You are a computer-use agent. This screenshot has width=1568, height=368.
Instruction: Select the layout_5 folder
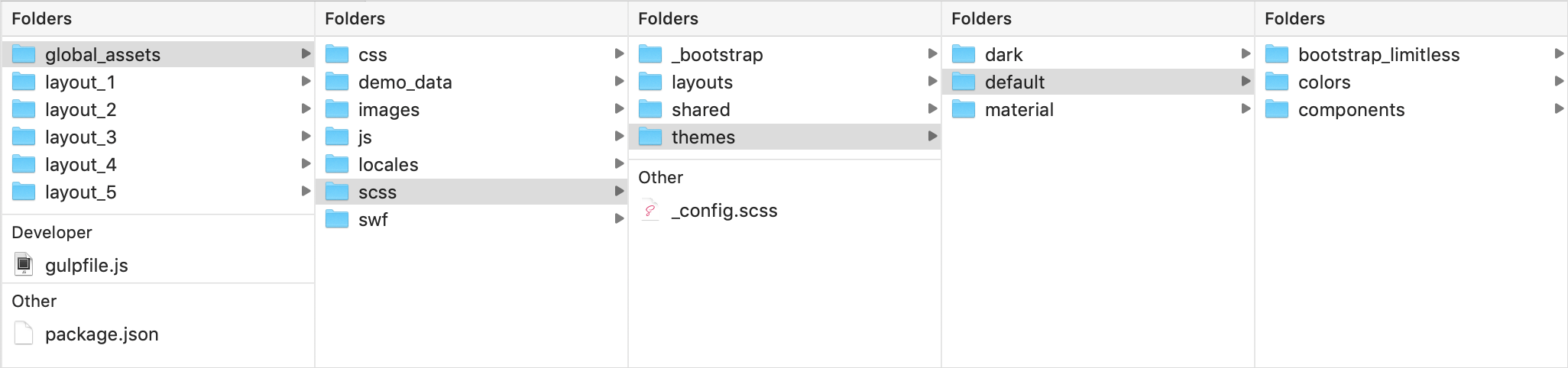point(158,192)
